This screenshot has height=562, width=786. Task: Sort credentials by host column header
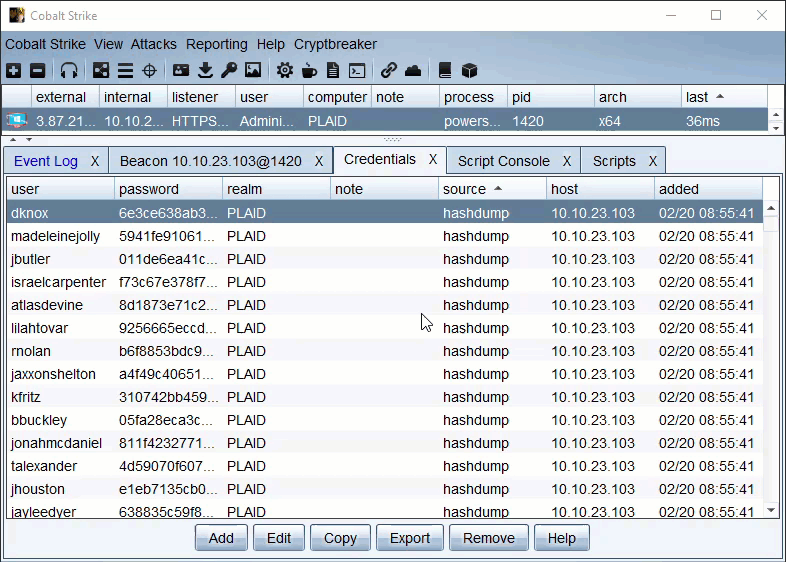(x=601, y=189)
